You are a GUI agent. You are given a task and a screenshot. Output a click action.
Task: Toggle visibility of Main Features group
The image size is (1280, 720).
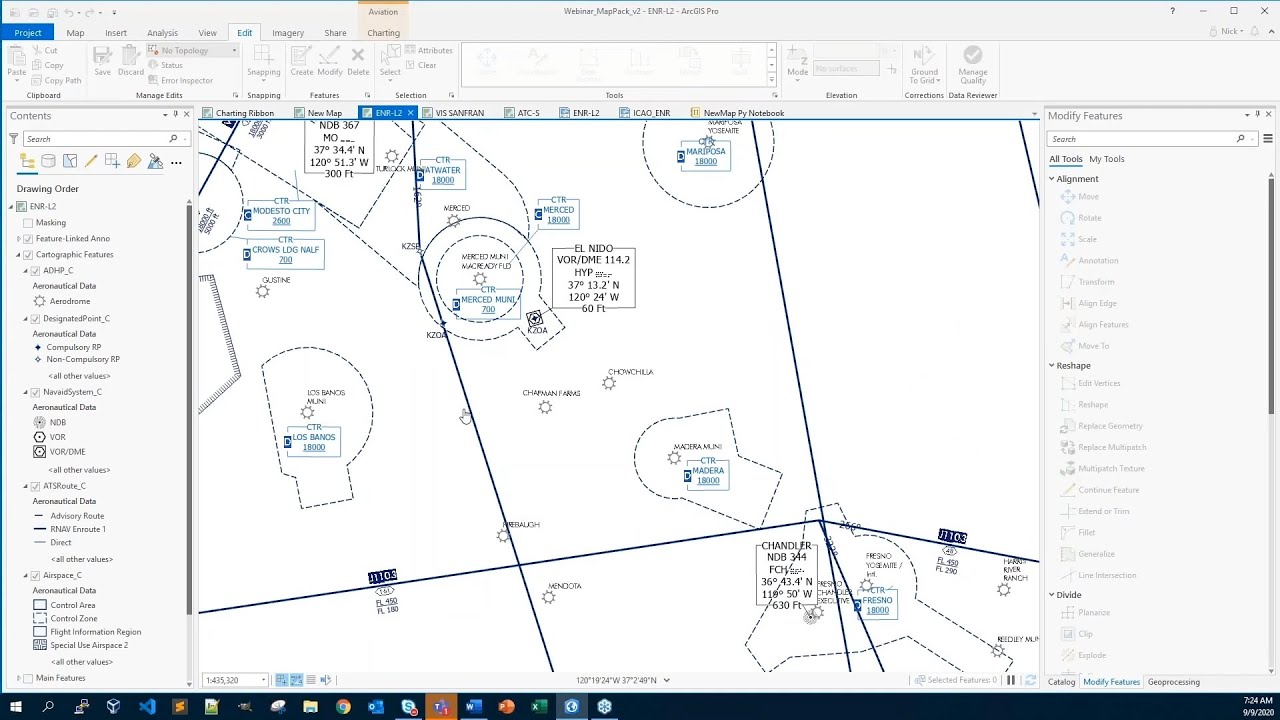click(x=28, y=678)
